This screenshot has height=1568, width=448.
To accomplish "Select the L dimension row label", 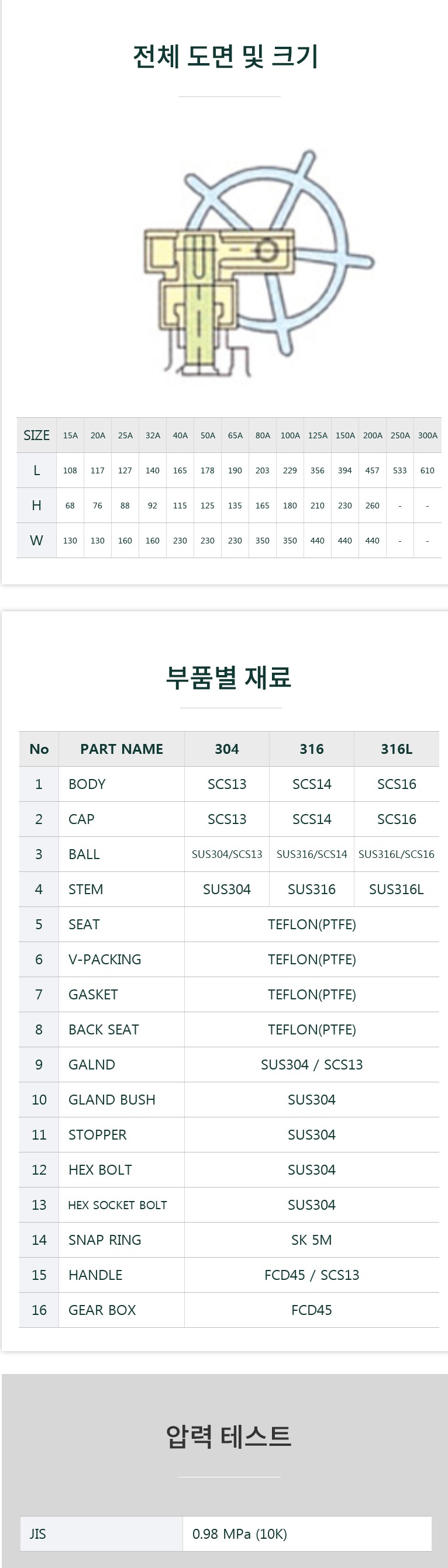I will (x=37, y=470).
